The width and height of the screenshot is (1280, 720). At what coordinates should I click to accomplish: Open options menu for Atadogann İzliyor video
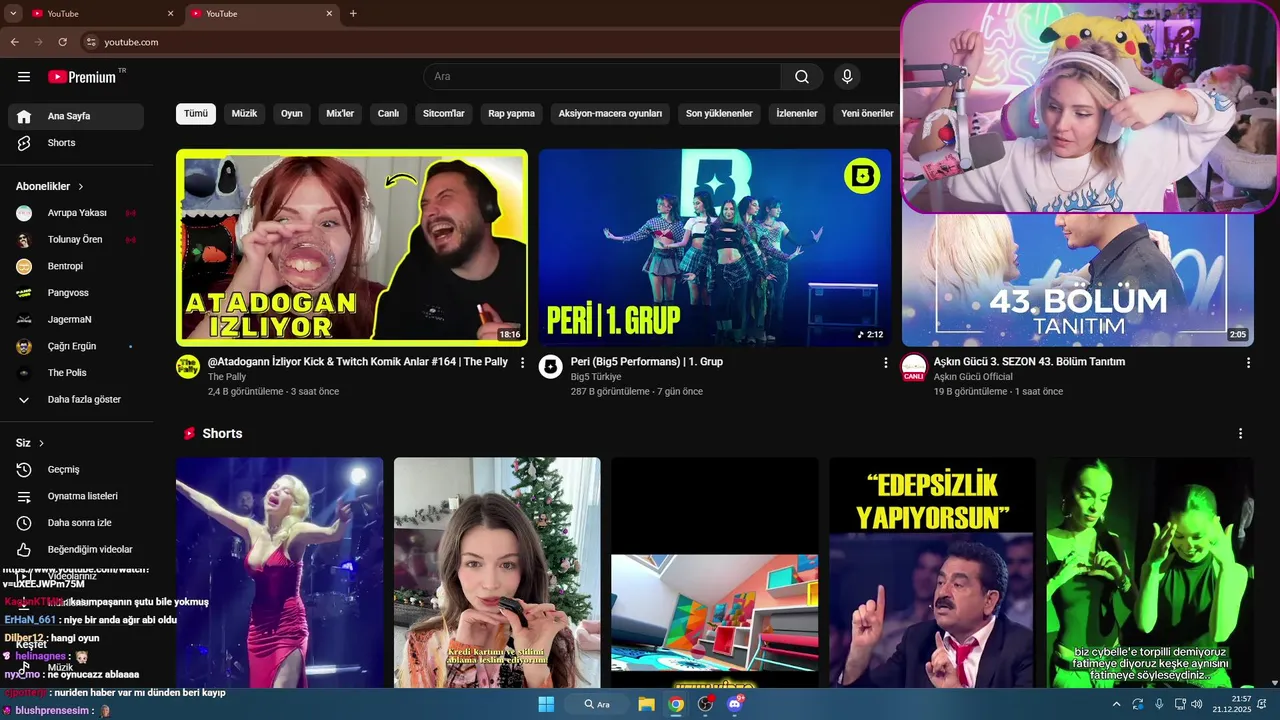pyautogui.click(x=522, y=363)
